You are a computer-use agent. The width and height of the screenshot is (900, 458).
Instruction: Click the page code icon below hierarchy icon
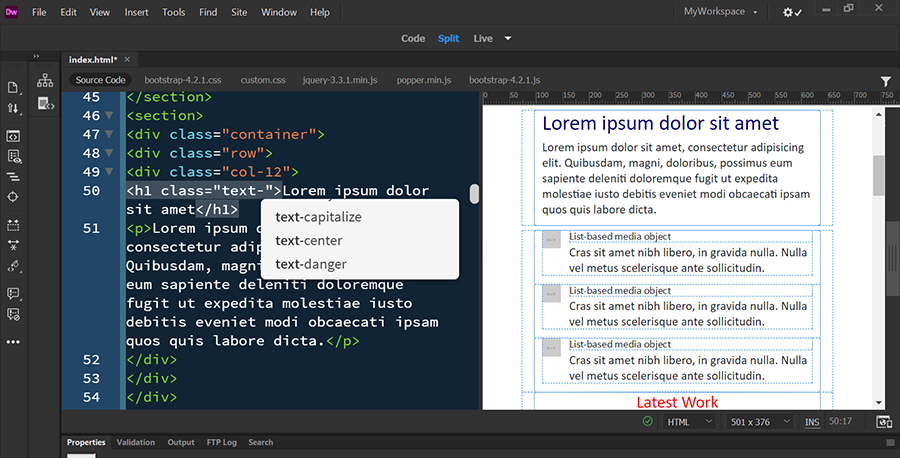point(45,103)
